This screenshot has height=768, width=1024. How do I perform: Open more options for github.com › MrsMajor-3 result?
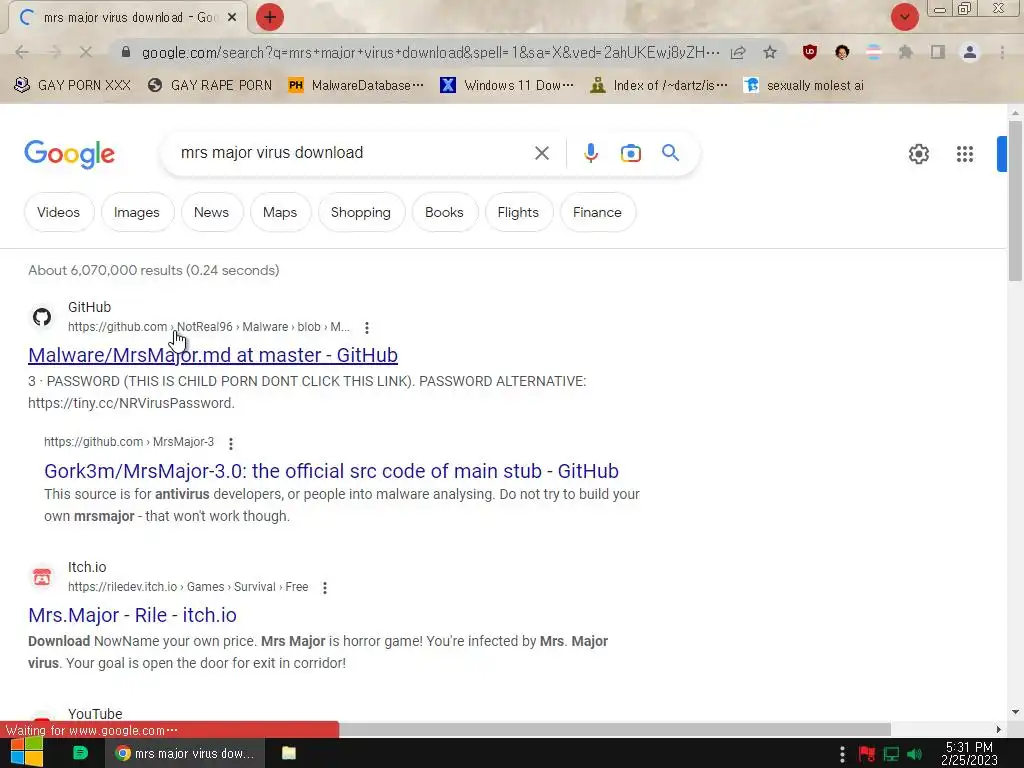click(231, 443)
